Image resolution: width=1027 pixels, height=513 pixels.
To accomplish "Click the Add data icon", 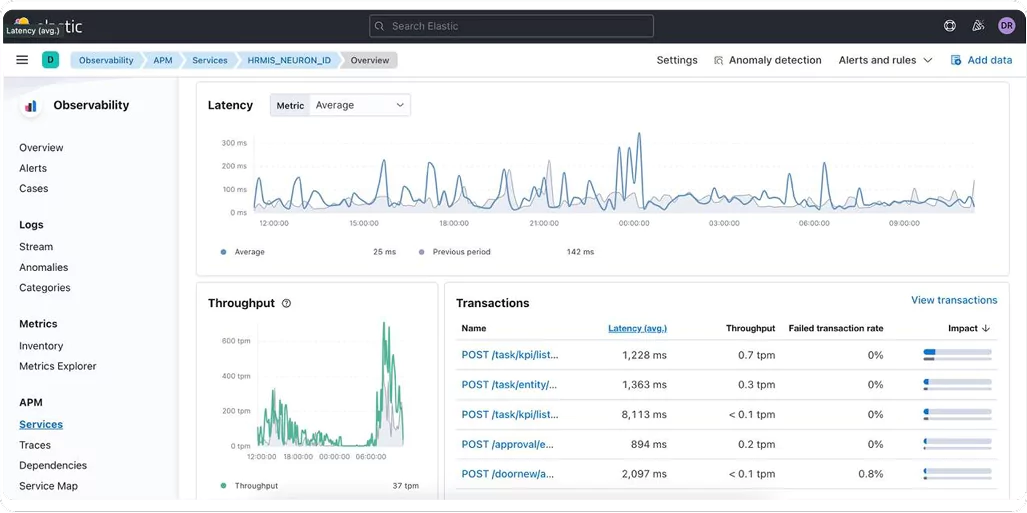I will coord(956,60).
